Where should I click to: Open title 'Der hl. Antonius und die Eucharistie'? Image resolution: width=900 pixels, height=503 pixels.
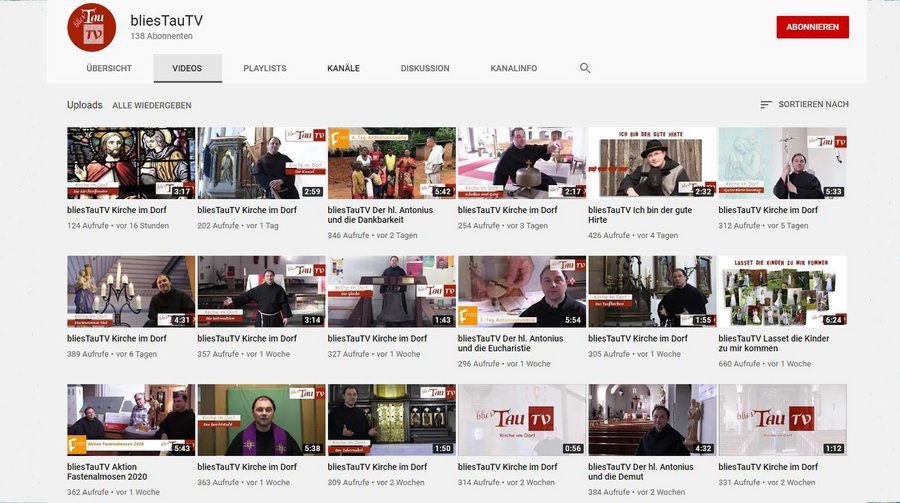[x=510, y=343]
